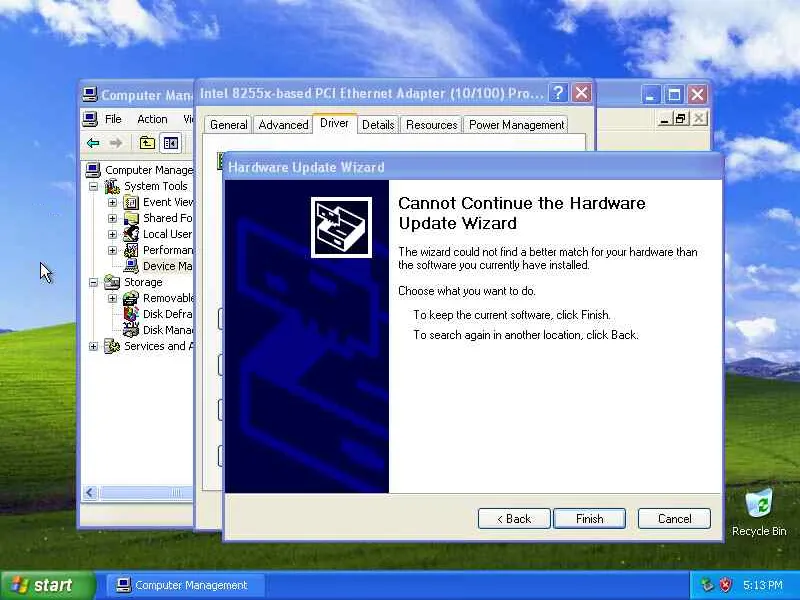Click the Disk Defragmenter icon
Screen dimensions: 800x600
tap(131, 314)
